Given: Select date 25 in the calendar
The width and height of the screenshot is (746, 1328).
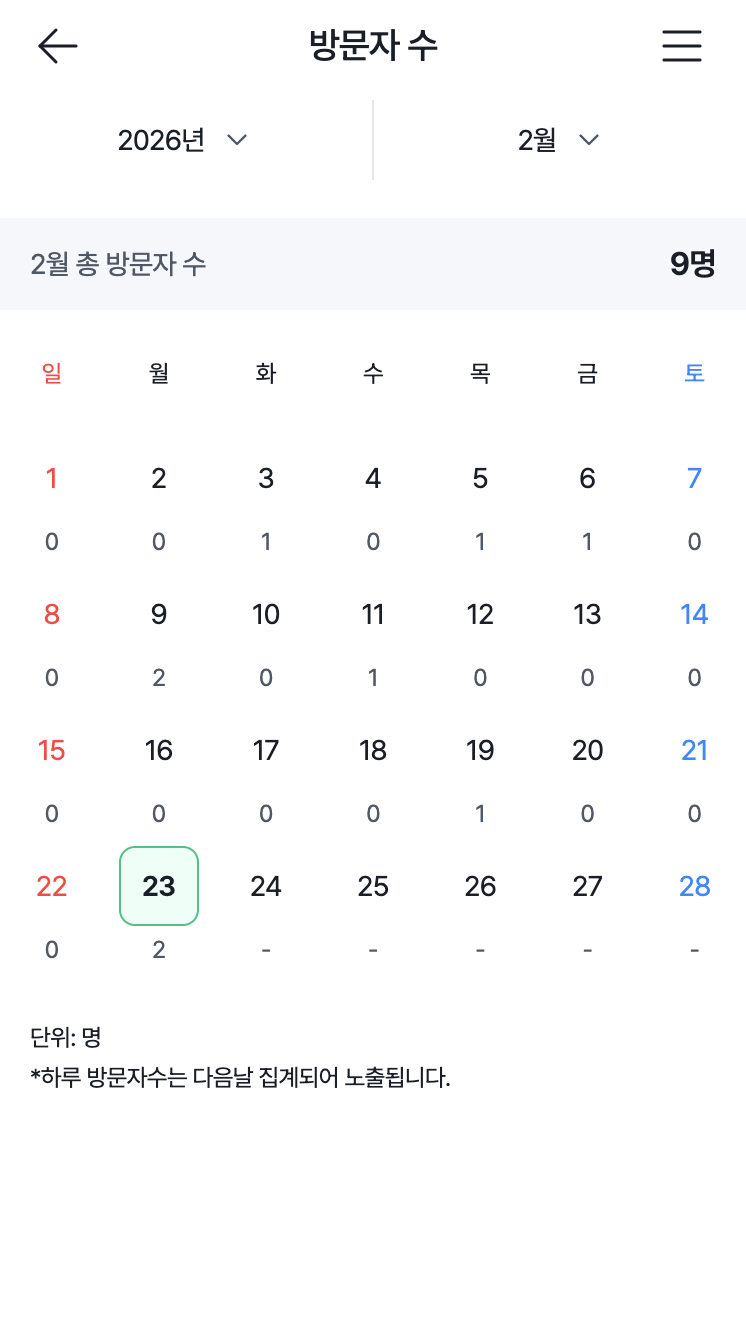Looking at the screenshot, I should (373, 886).
